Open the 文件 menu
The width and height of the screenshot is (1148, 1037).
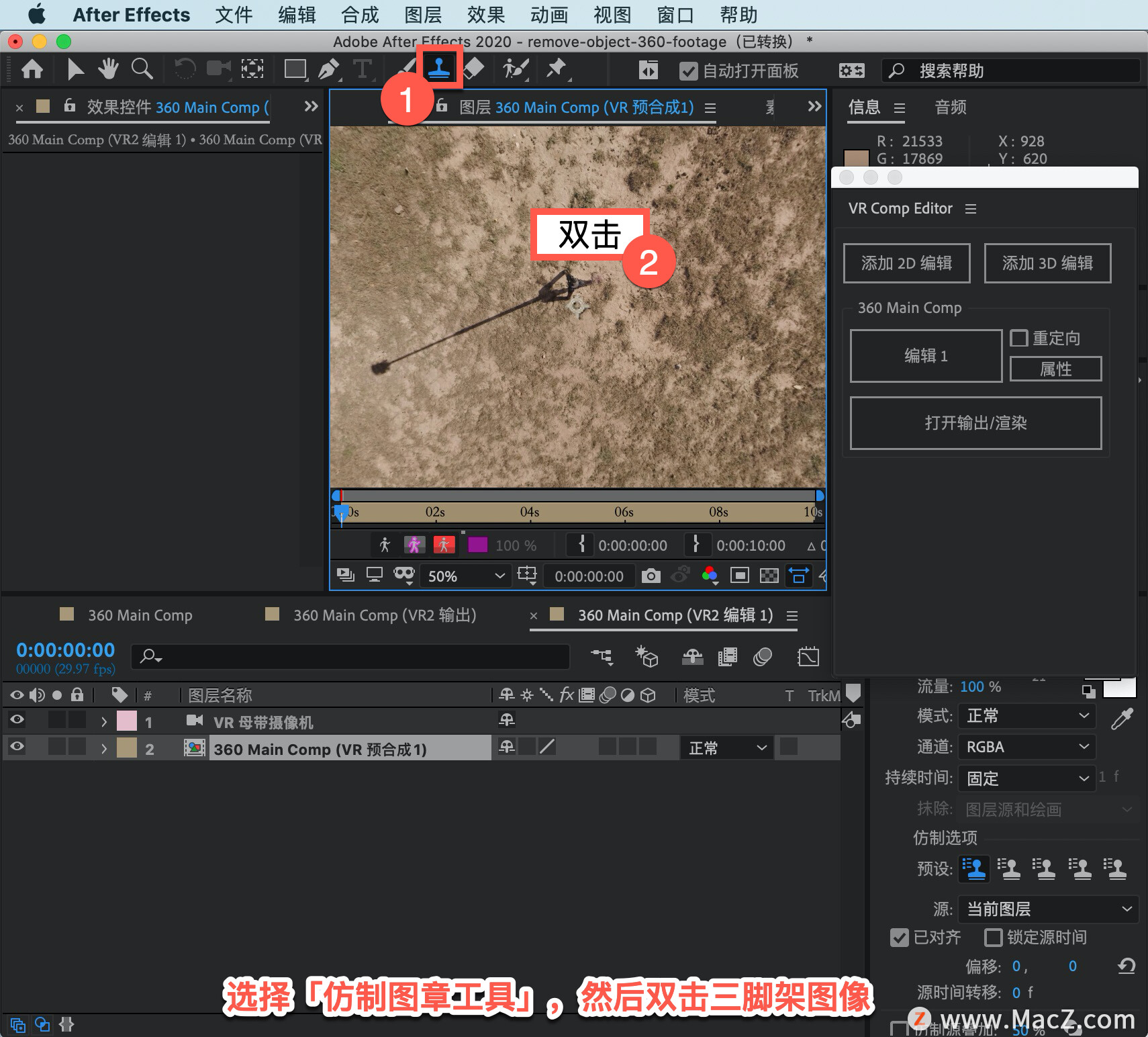click(234, 15)
